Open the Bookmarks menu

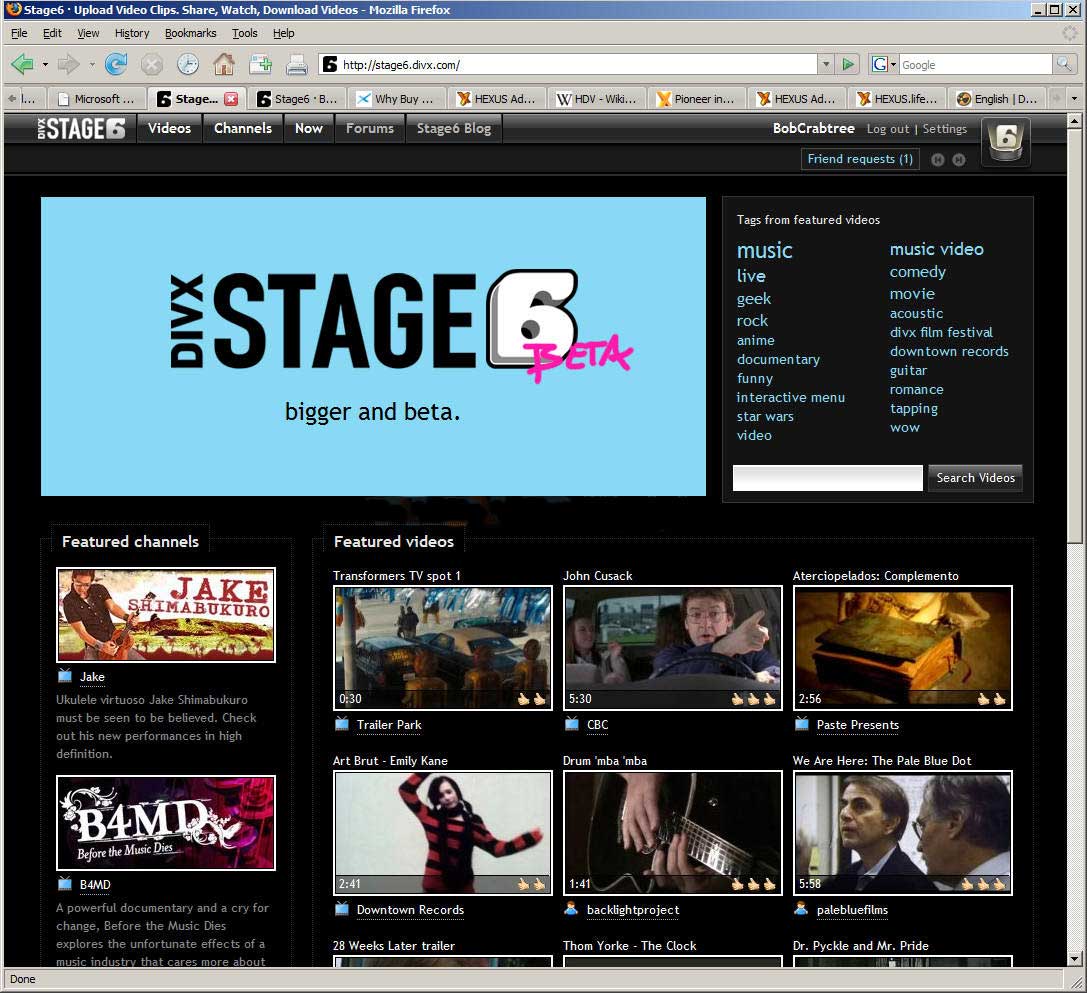click(191, 33)
